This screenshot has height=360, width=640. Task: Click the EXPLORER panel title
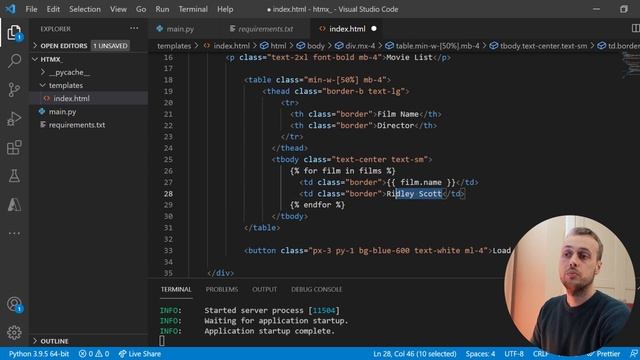(x=56, y=29)
